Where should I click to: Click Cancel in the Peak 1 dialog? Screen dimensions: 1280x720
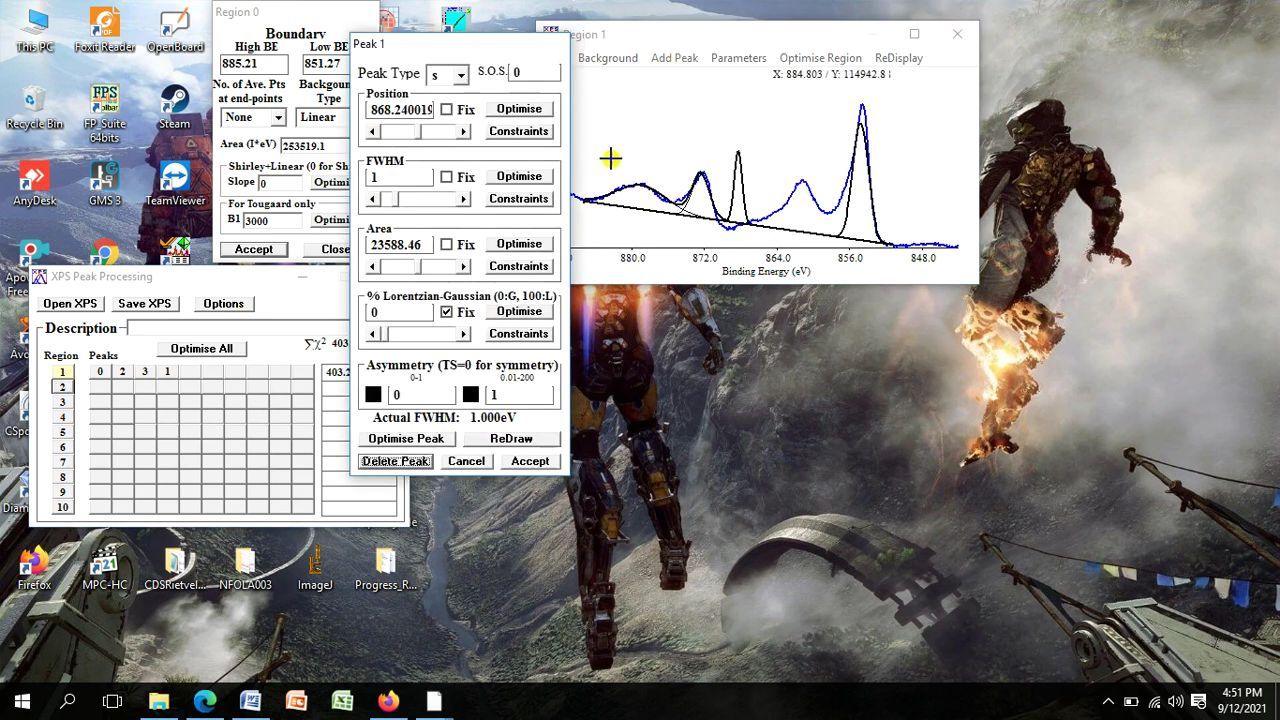[x=466, y=461]
